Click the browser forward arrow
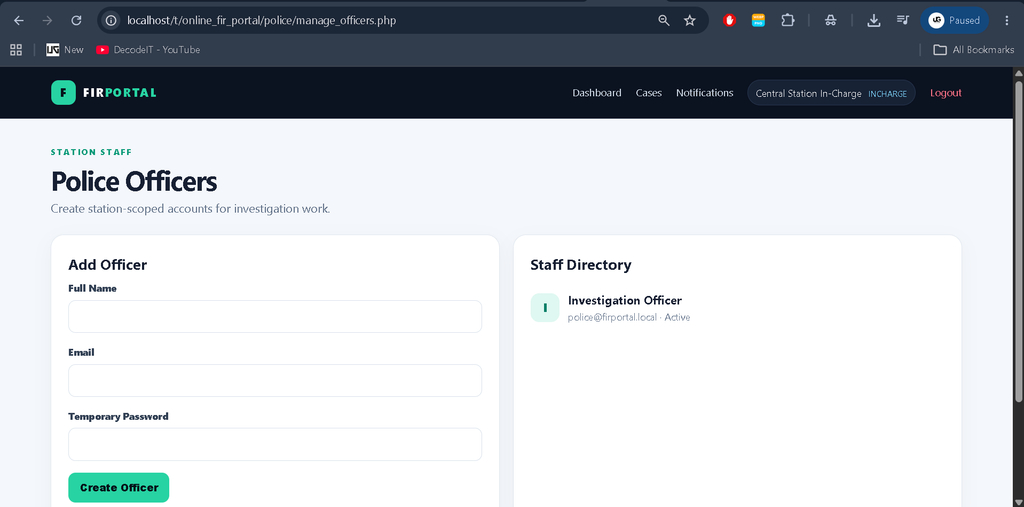This screenshot has width=1024, height=507. tap(47, 20)
